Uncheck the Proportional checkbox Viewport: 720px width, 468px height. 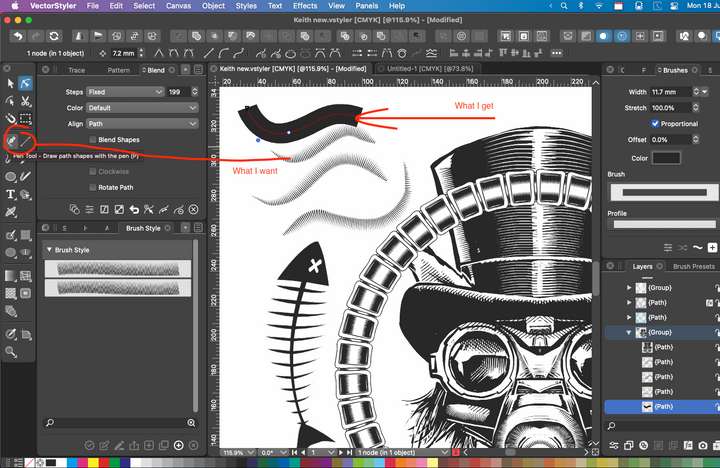click(655, 123)
